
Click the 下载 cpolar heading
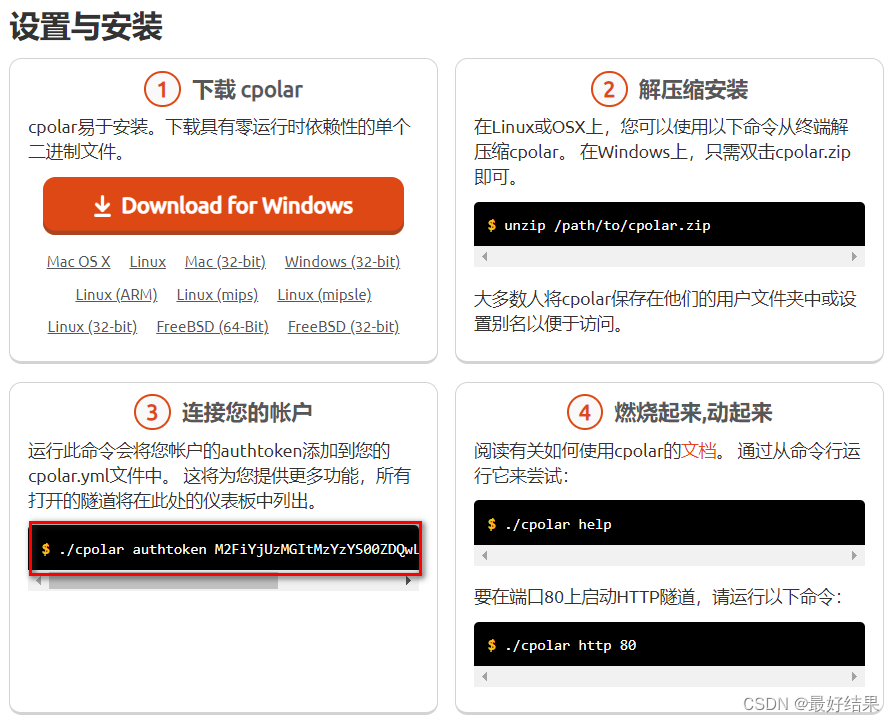point(248,90)
